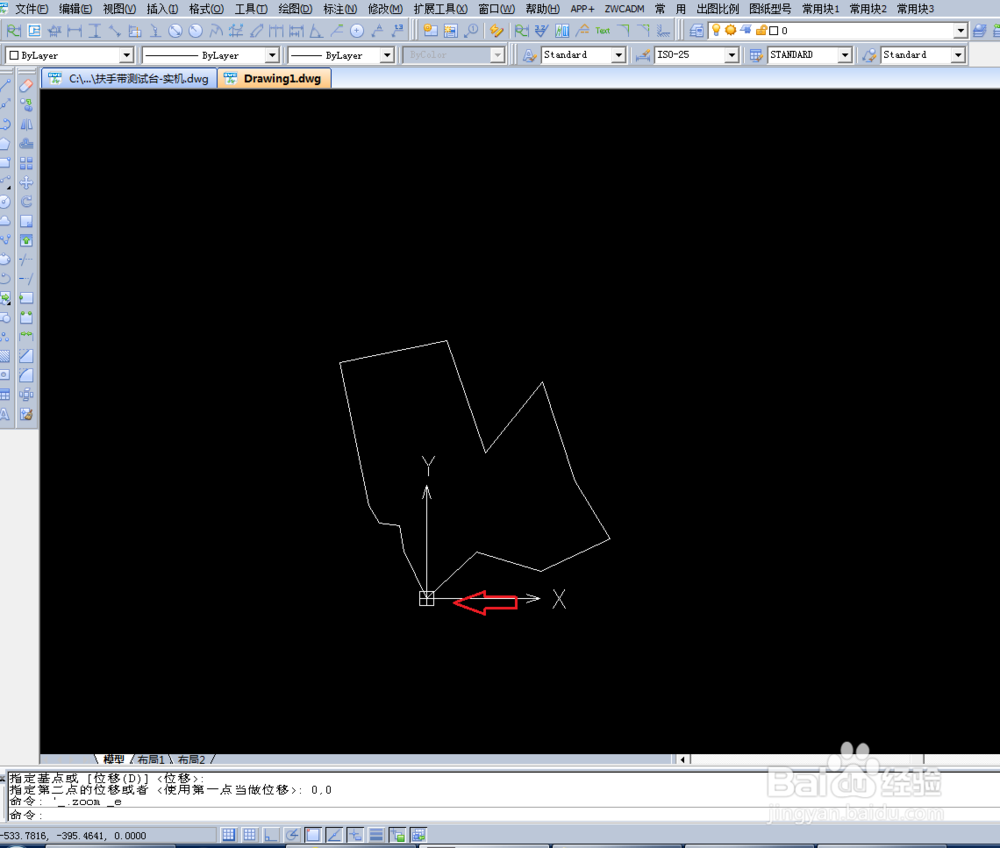1000x848 pixels.
Task: Toggle Polar tracking in status bar
Action: 292,835
